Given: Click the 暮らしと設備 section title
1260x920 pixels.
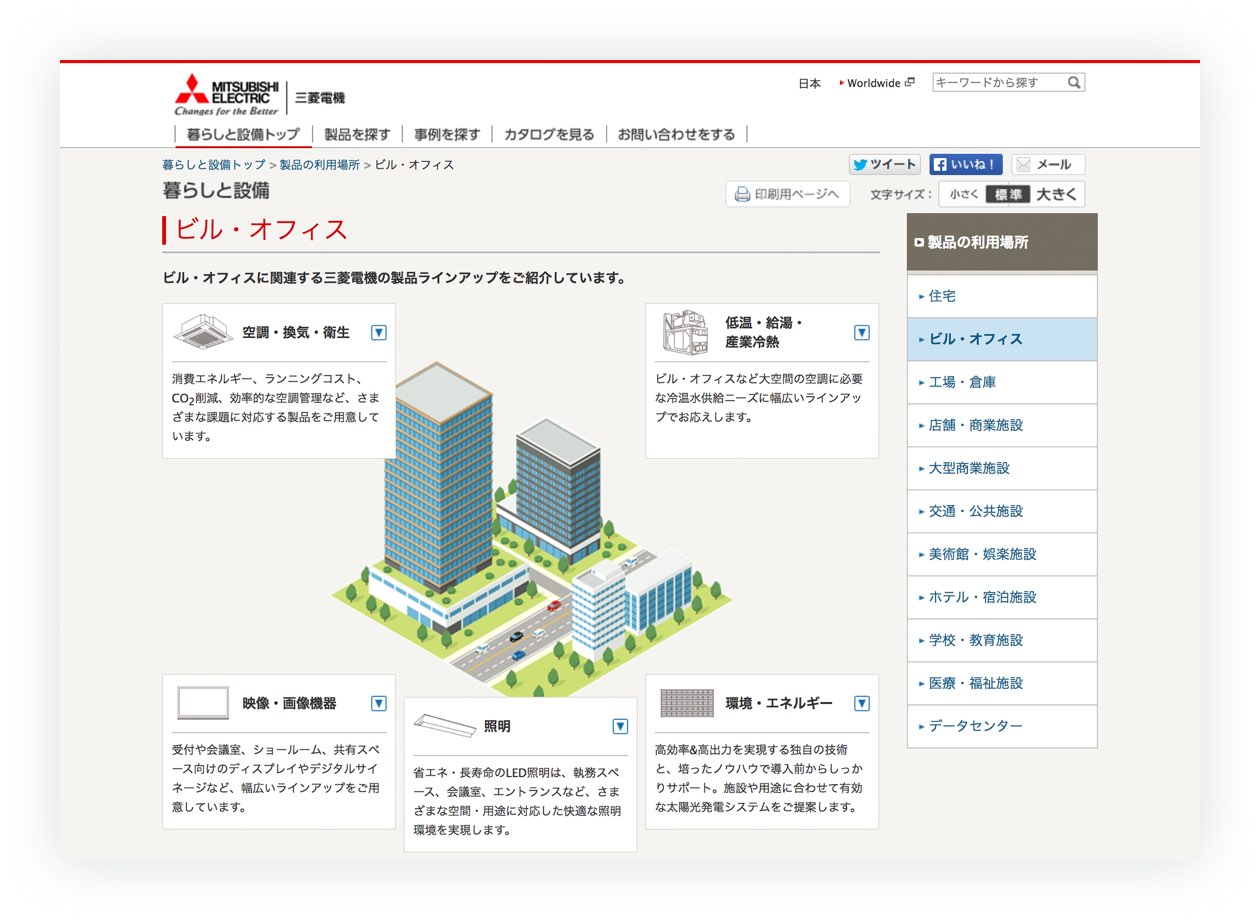Looking at the screenshot, I should [x=216, y=190].
